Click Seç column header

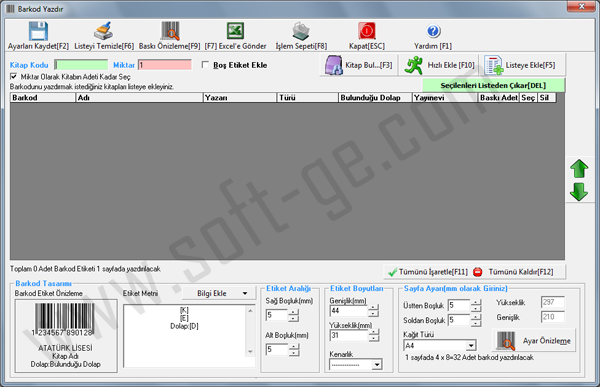[x=528, y=98]
